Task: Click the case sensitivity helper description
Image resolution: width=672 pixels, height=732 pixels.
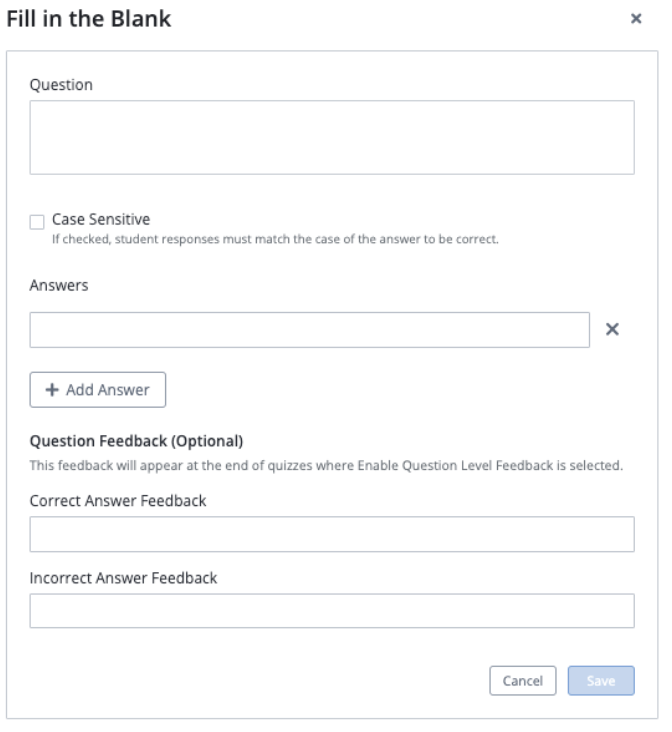Action: point(275,239)
